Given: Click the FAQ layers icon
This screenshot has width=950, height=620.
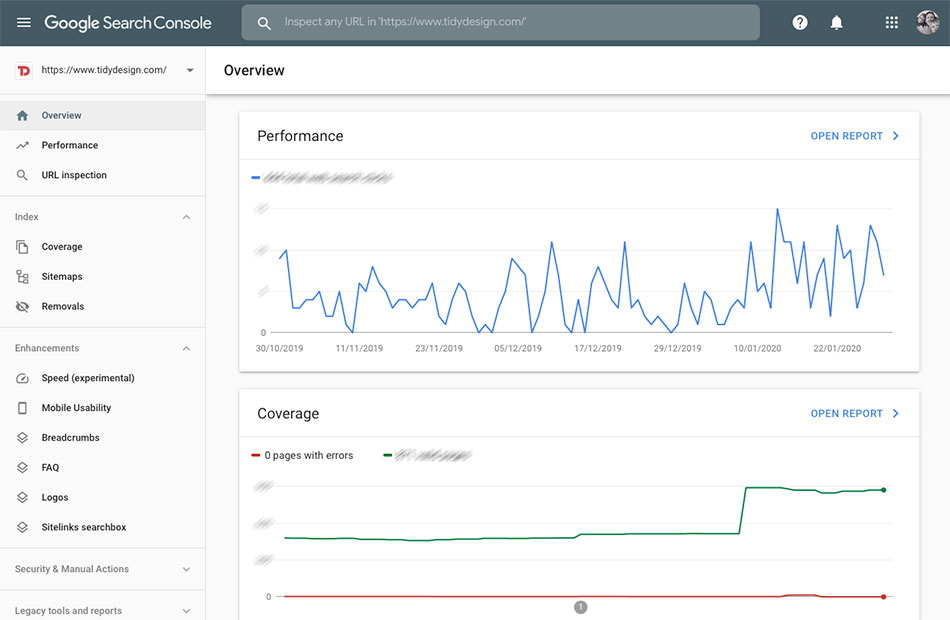Looking at the screenshot, I should [x=22, y=467].
